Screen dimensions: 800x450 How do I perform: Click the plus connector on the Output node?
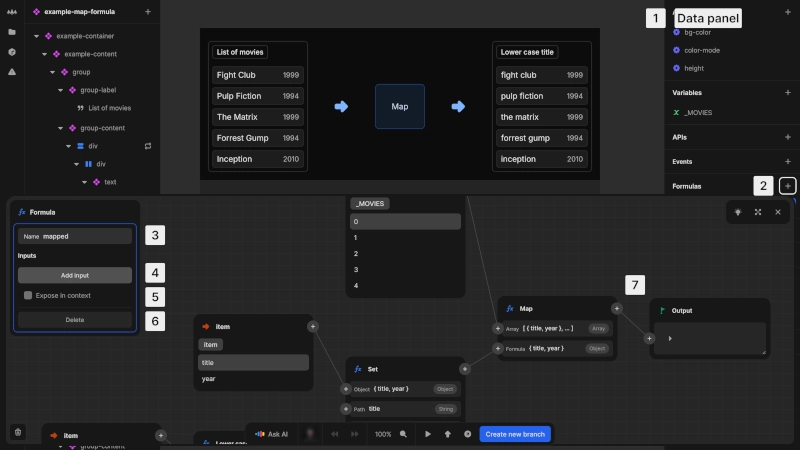[649, 338]
